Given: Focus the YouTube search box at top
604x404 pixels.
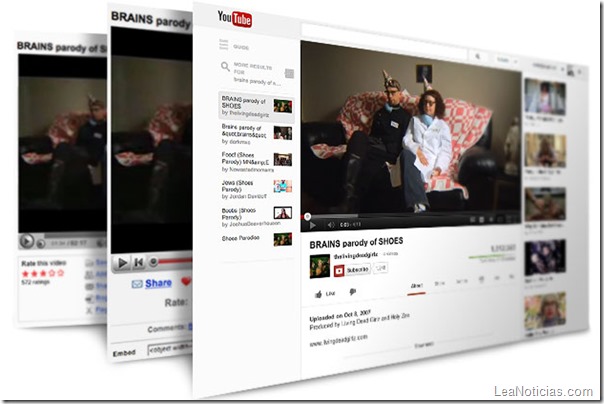Looking at the screenshot, I should (x=383, y=41).
